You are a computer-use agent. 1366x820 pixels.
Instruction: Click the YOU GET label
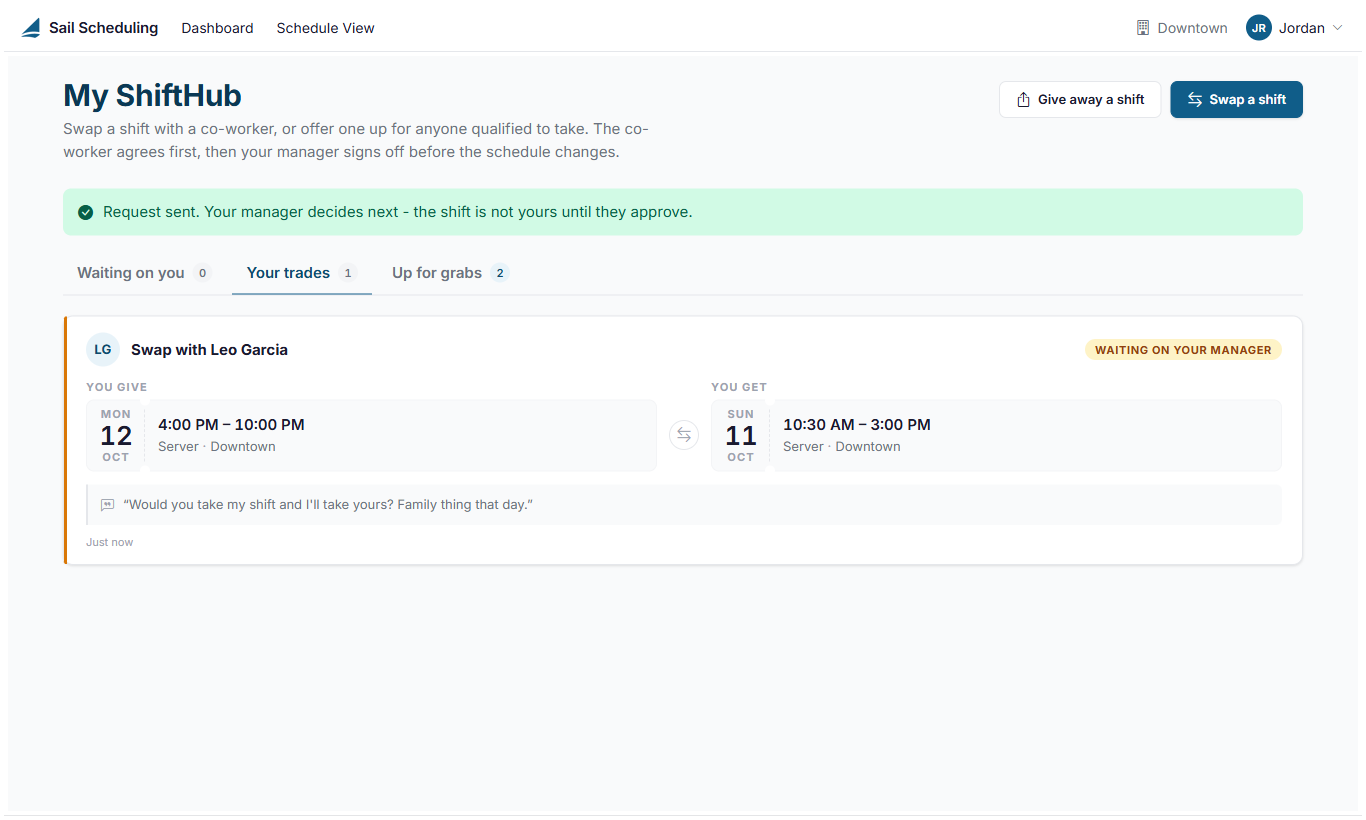tap(739, 387)
